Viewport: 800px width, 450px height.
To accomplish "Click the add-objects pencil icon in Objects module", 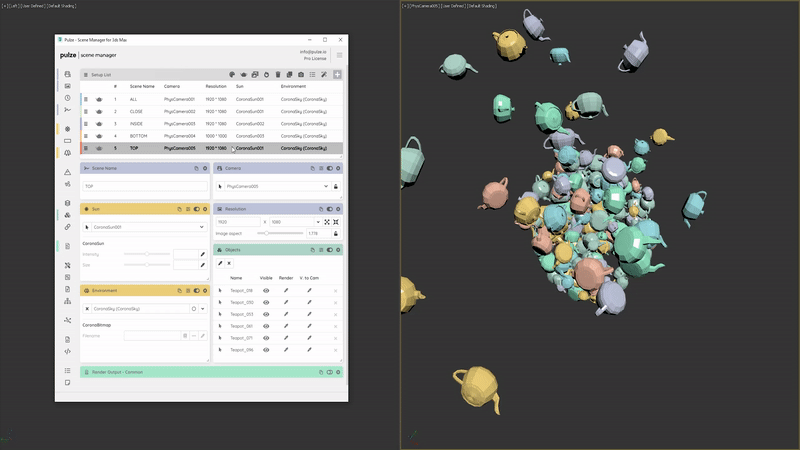I will click(220, 263).
